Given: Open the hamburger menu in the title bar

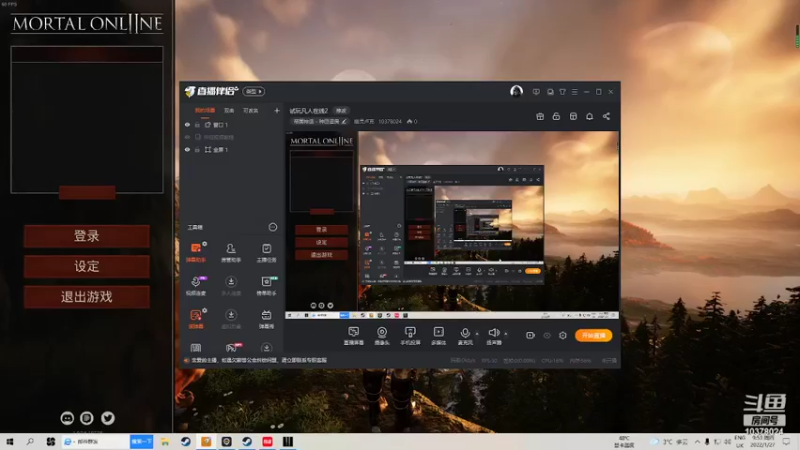Looking at the screenshot, I should (x=574, y=92).
